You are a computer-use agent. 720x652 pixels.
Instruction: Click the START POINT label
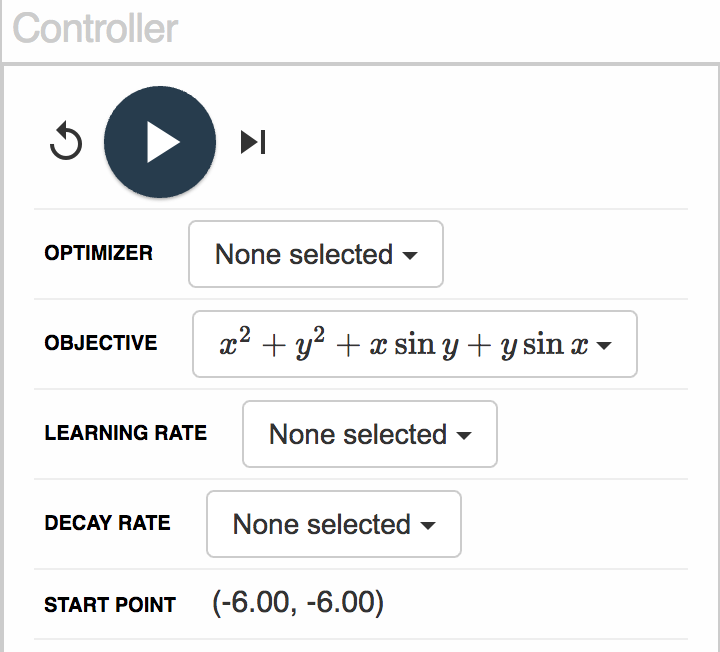(110, 605)
